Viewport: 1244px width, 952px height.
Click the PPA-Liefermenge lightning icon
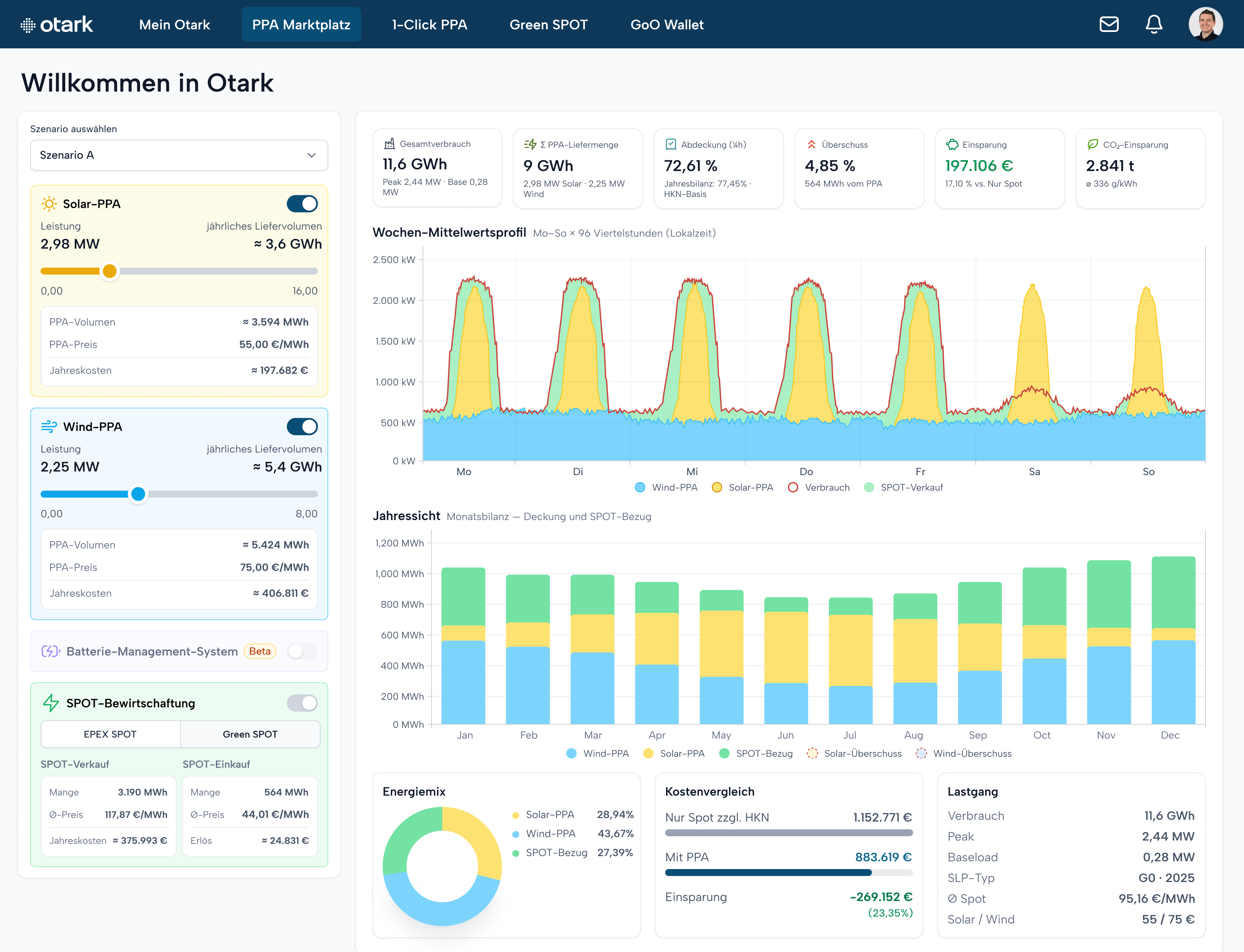530,145
